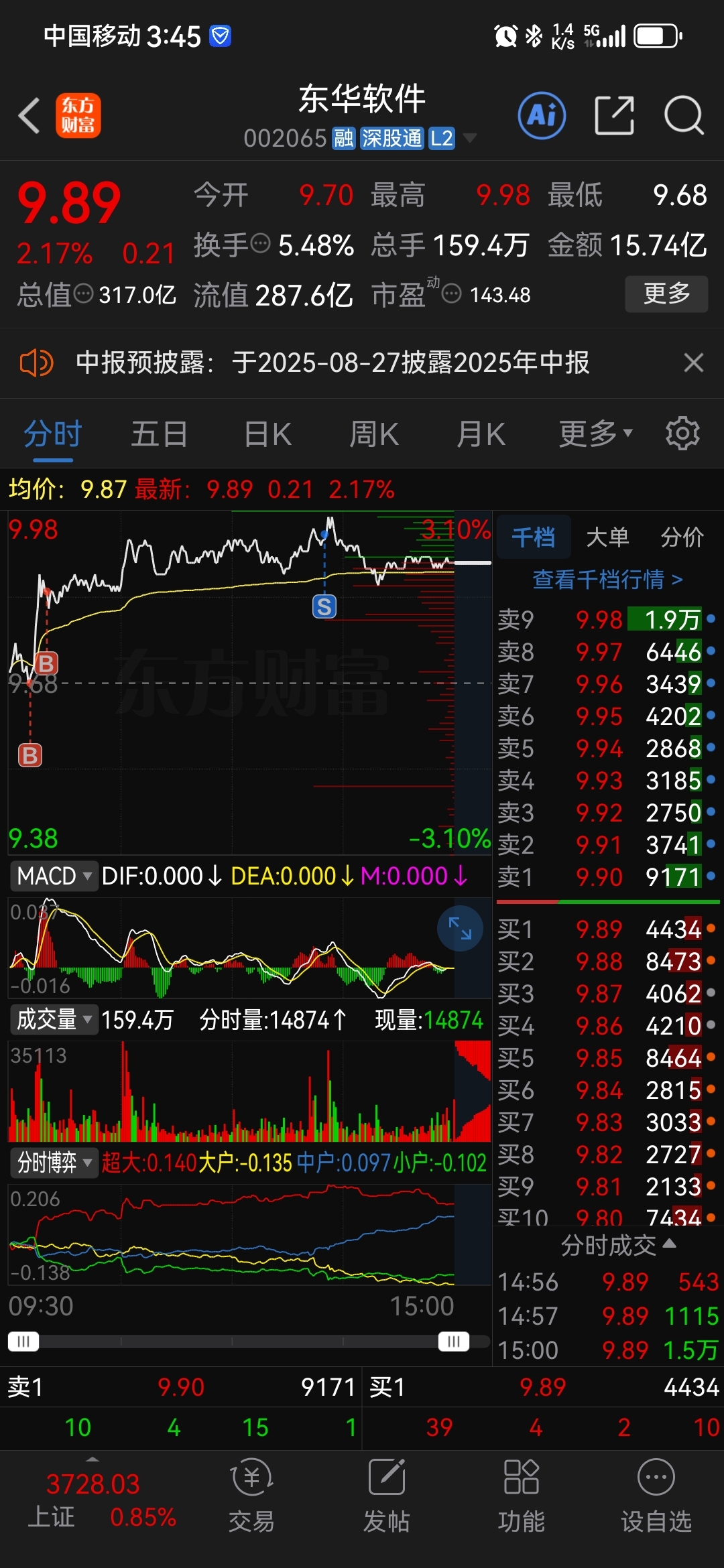Tap the fullscreen expand chart icon
The height and width of the screenshot is (1568, 724).
point(460,928)
